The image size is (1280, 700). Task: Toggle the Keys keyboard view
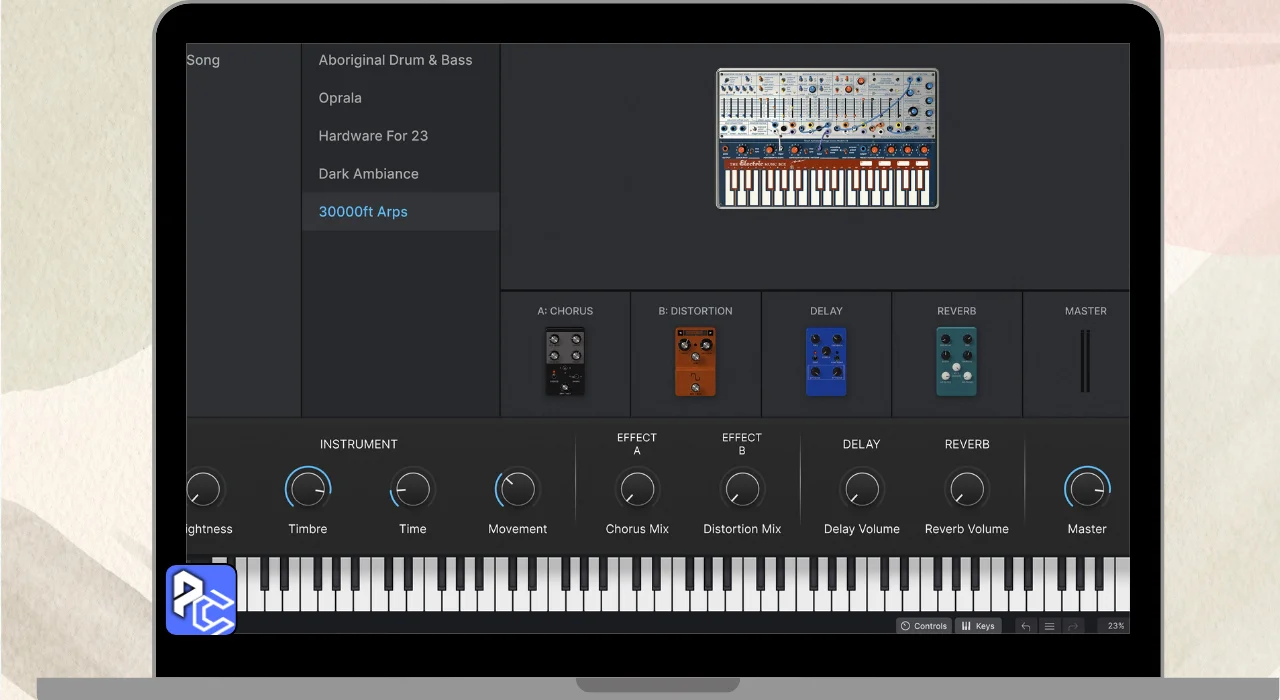point(978,626)
